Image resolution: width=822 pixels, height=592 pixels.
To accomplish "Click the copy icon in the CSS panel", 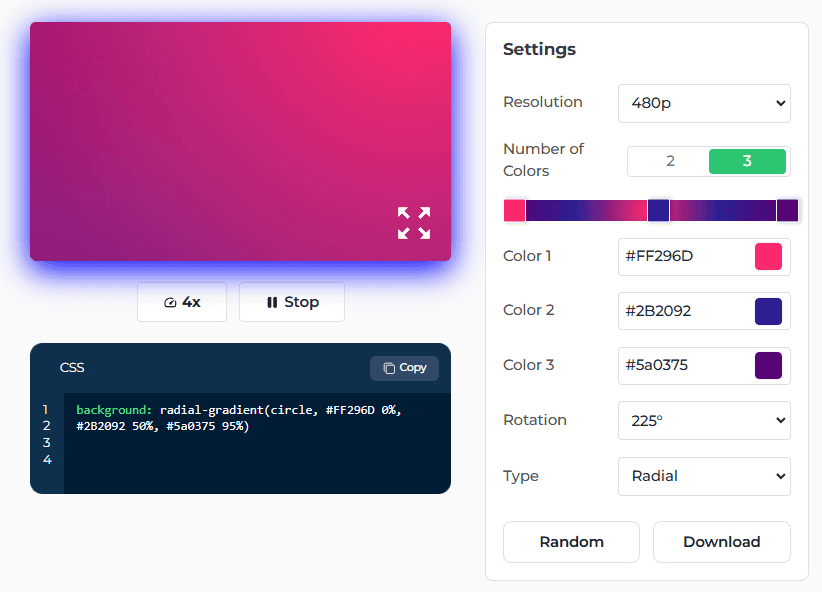I will (388, 368).
